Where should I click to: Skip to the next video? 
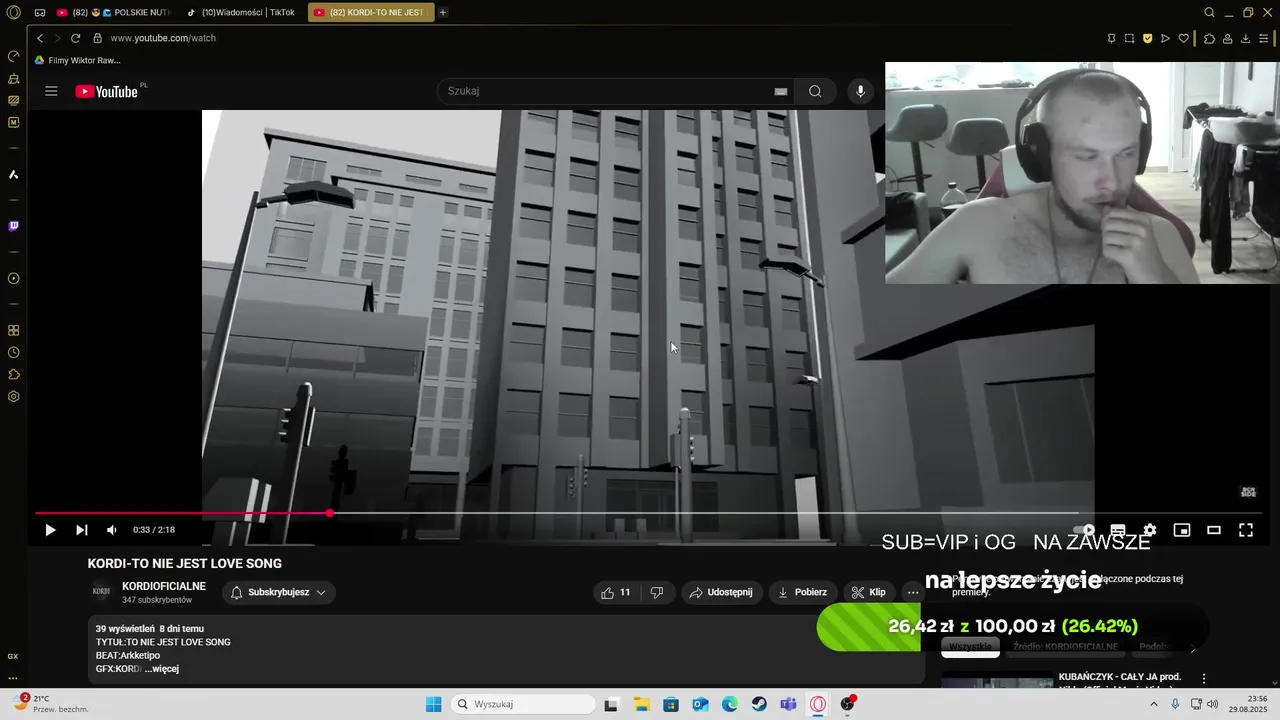click(x=82, y=530)
